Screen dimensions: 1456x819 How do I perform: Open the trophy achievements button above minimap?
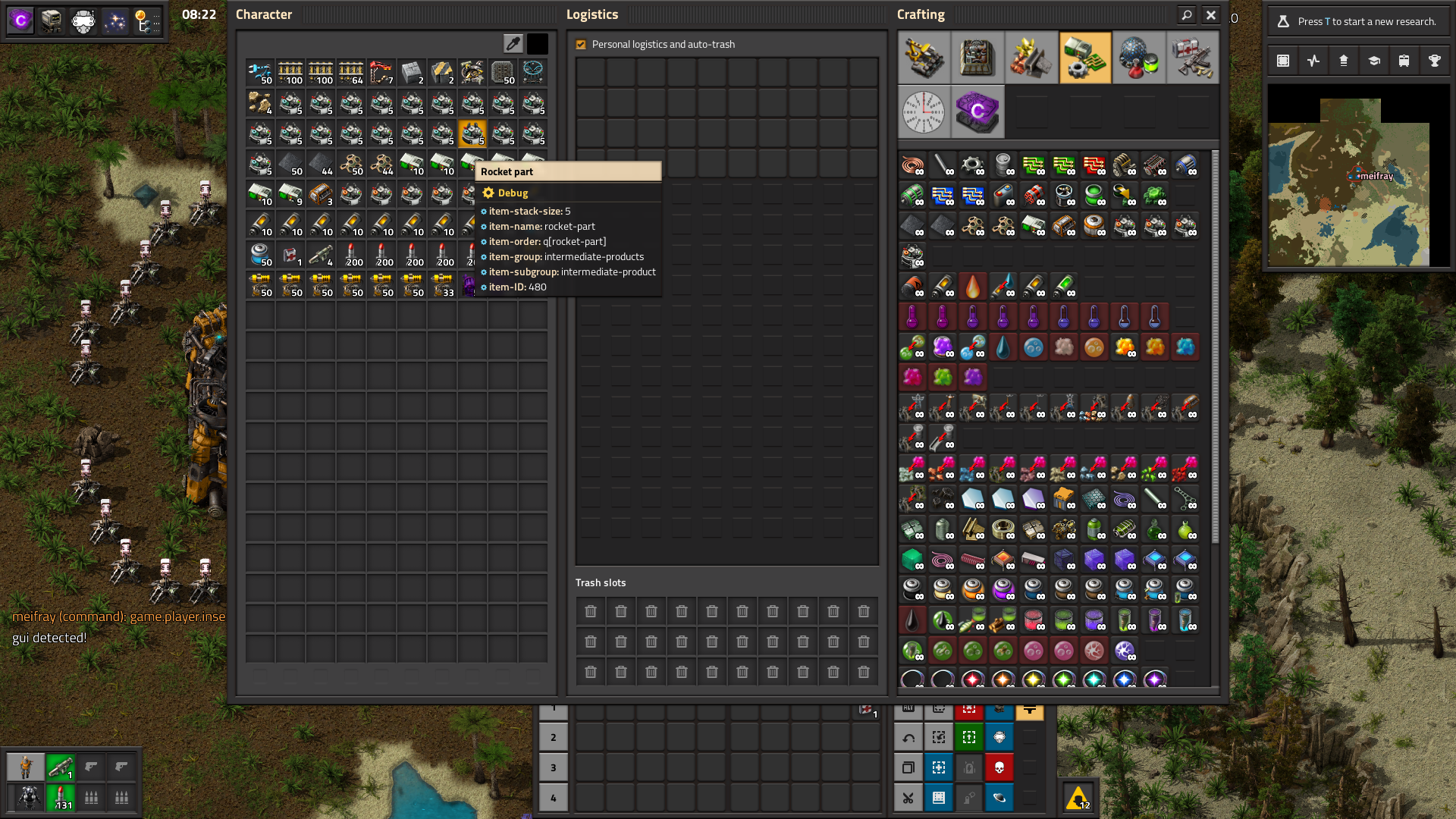click(1435, 61)
